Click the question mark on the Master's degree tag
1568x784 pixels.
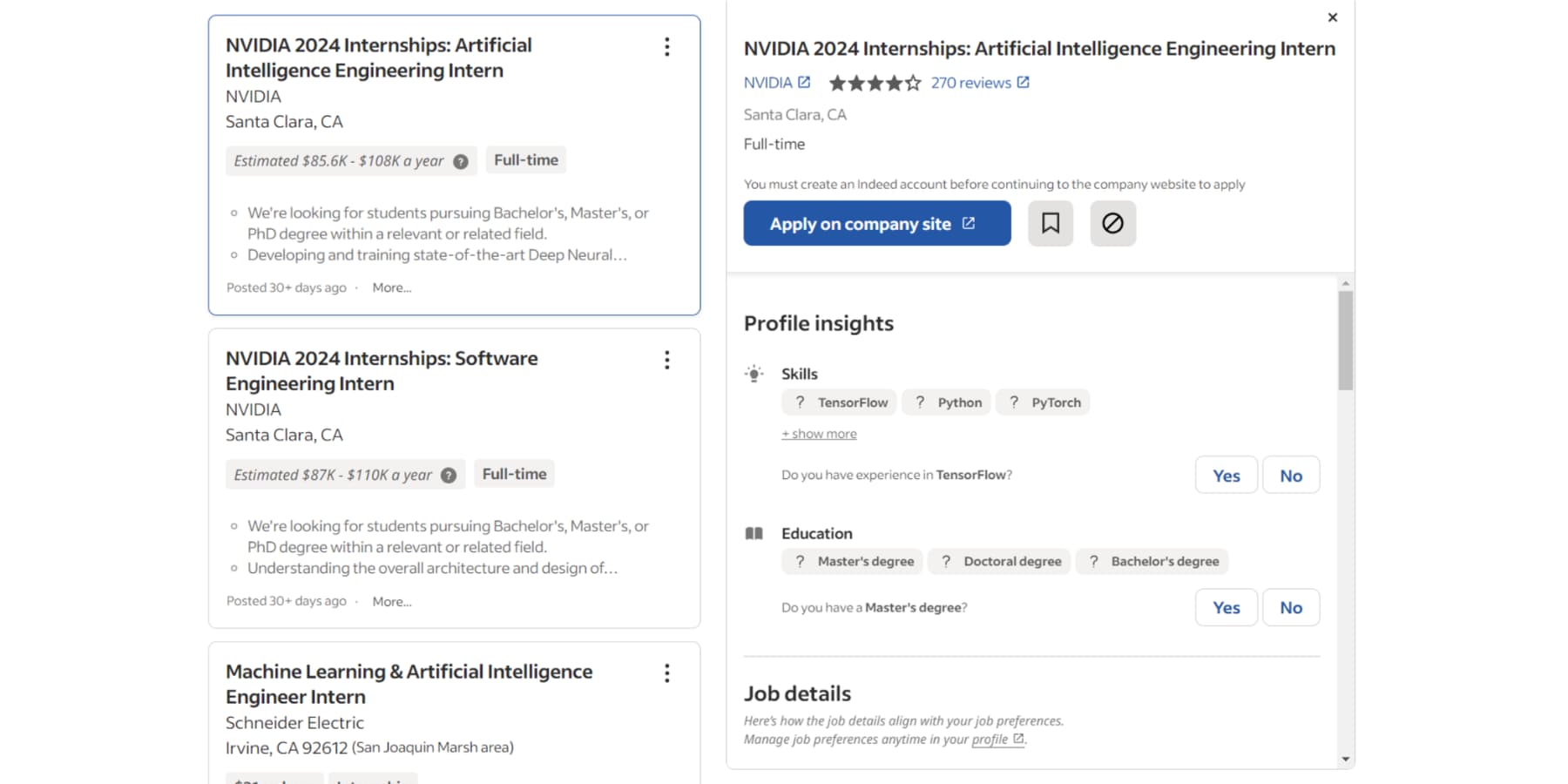800,561
